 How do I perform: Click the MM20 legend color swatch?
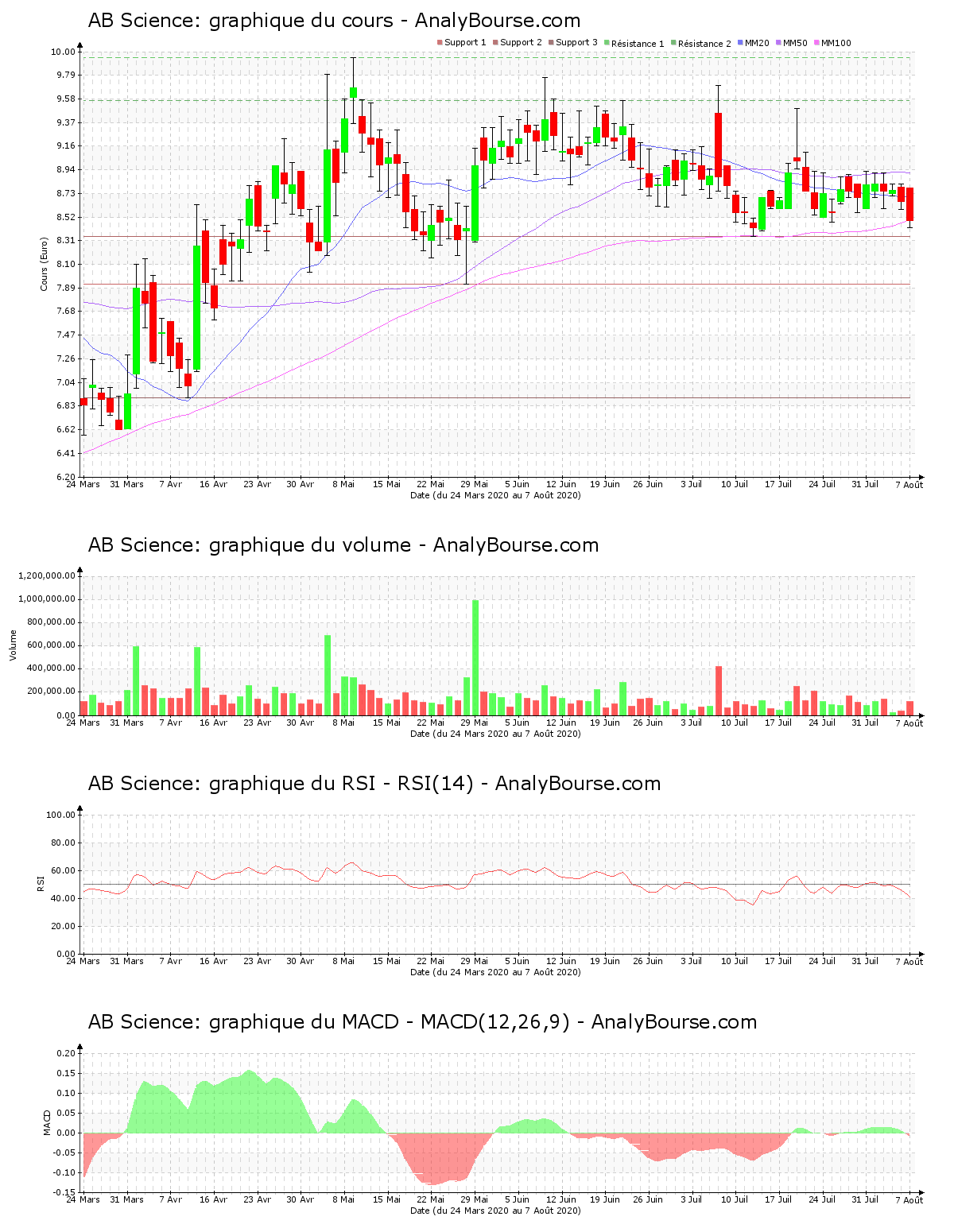click(740, 43)
